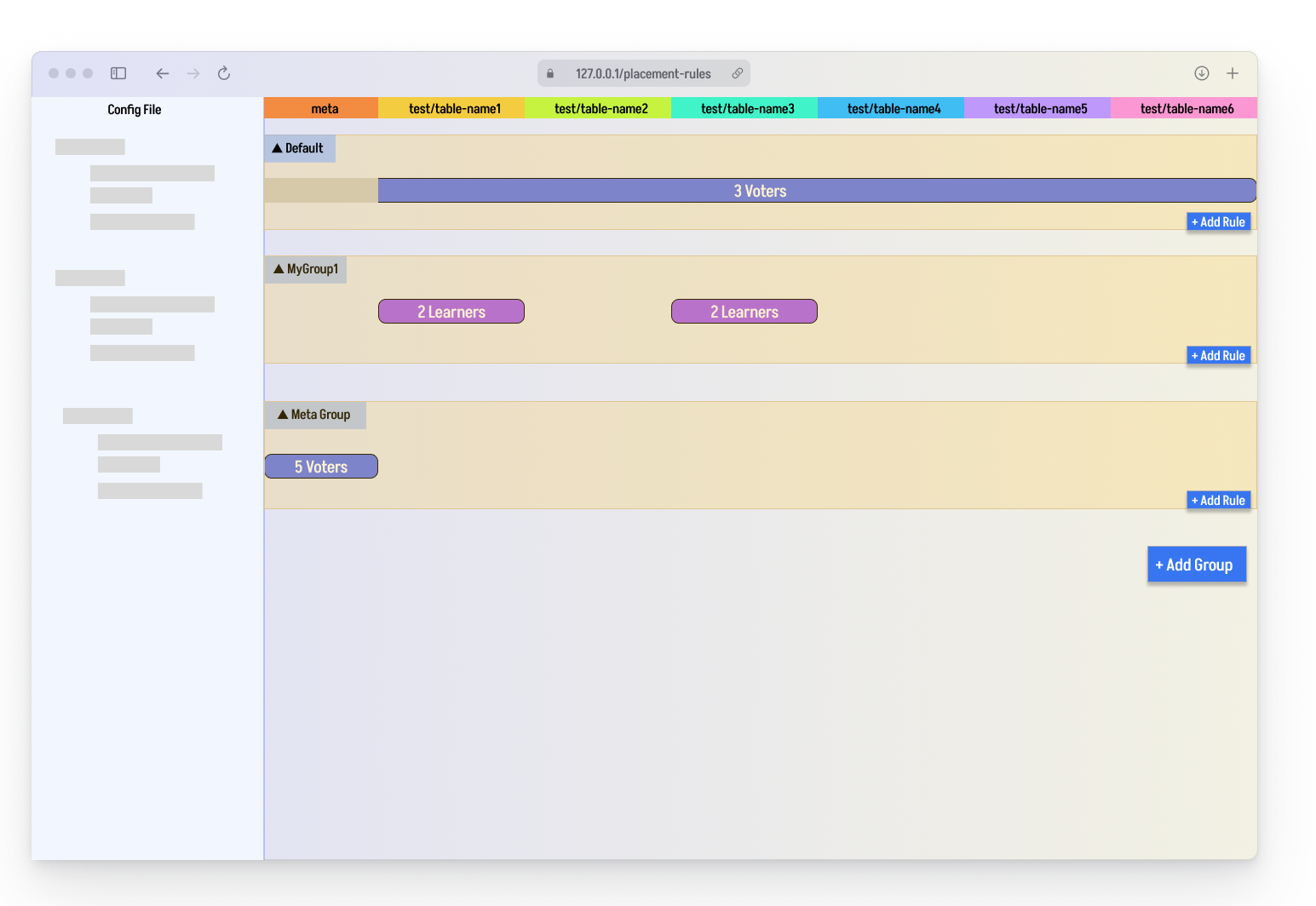The image size is (1316, 906).
Task: Open a new tab with plus icon
Action: [x=1233, y=73]
